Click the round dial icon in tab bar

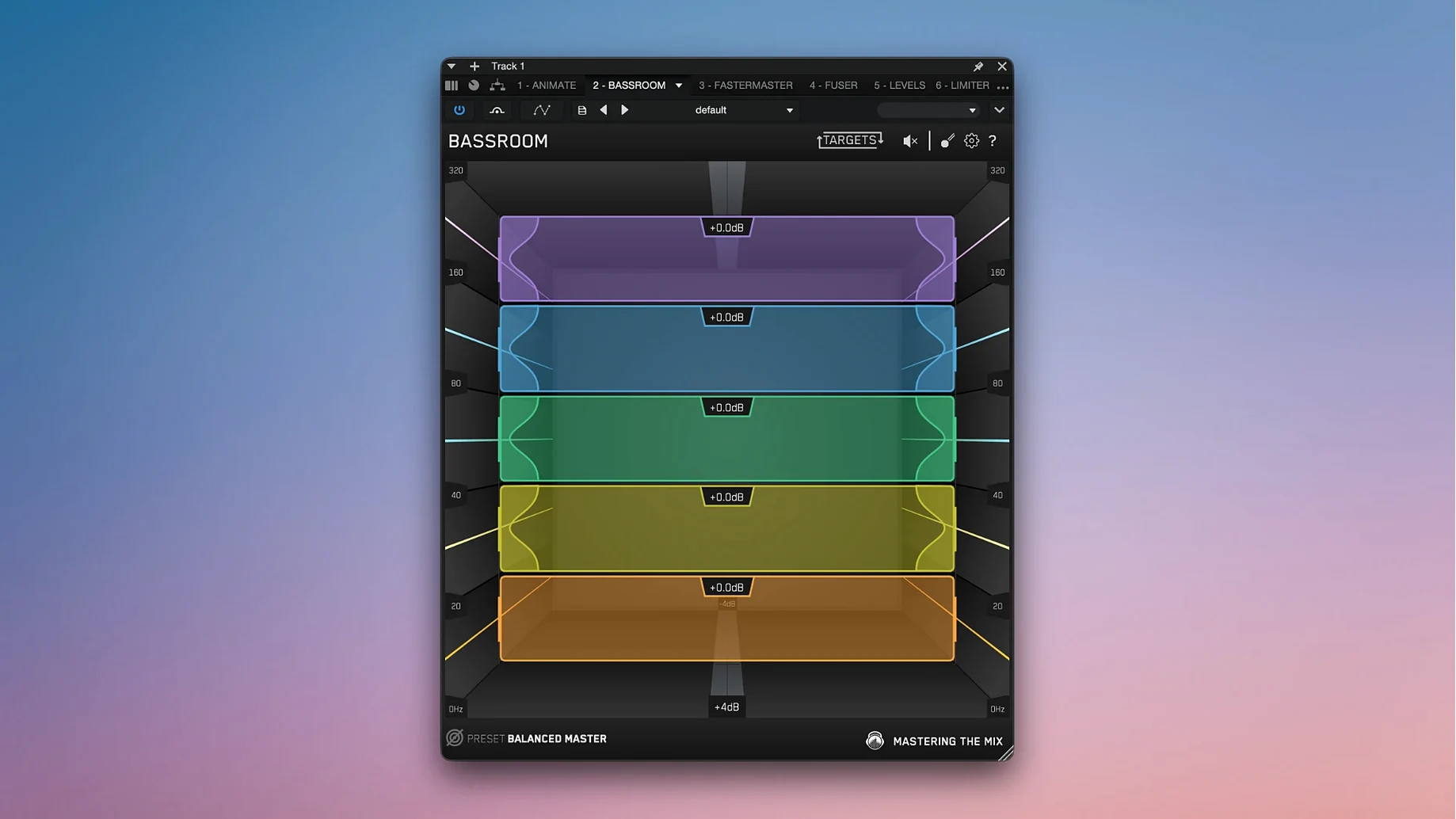[474, 86]
